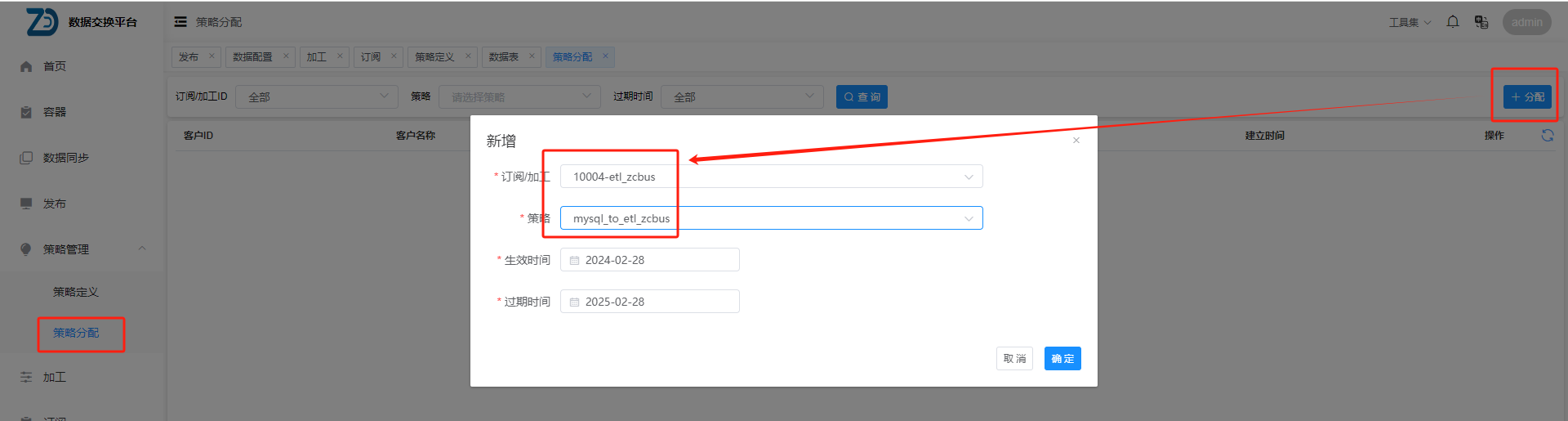
Task: Open the 容器 sidebar item
Action: (x=55, y=112)
